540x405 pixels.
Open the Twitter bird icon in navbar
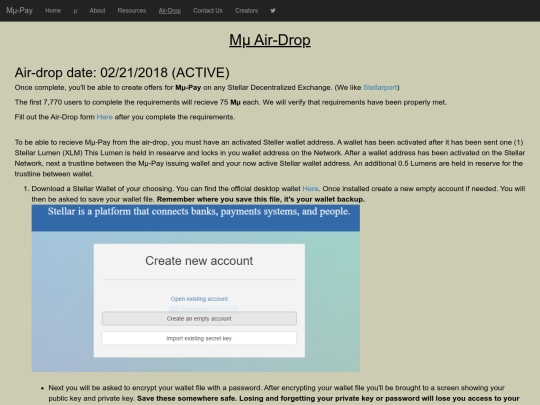pyautogui.click(x=273, y=11)
